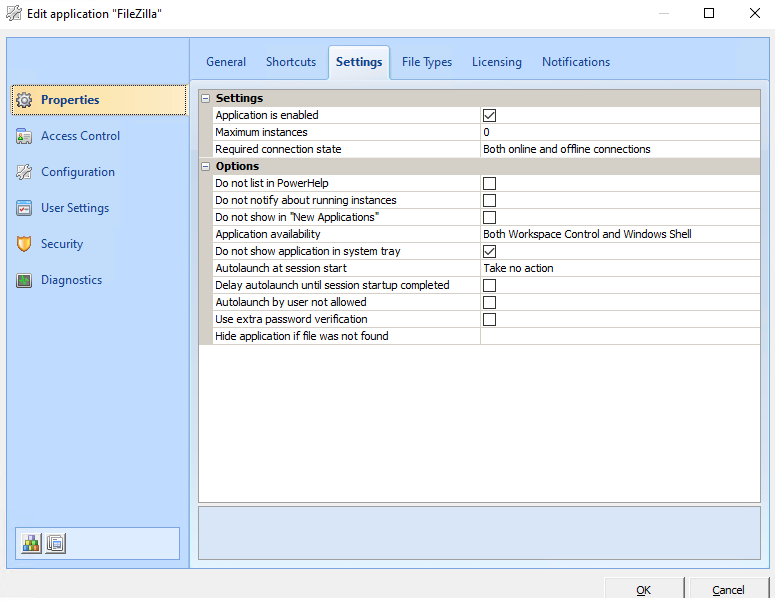Click the Diagnostics monitor icon

pos(24,280)
